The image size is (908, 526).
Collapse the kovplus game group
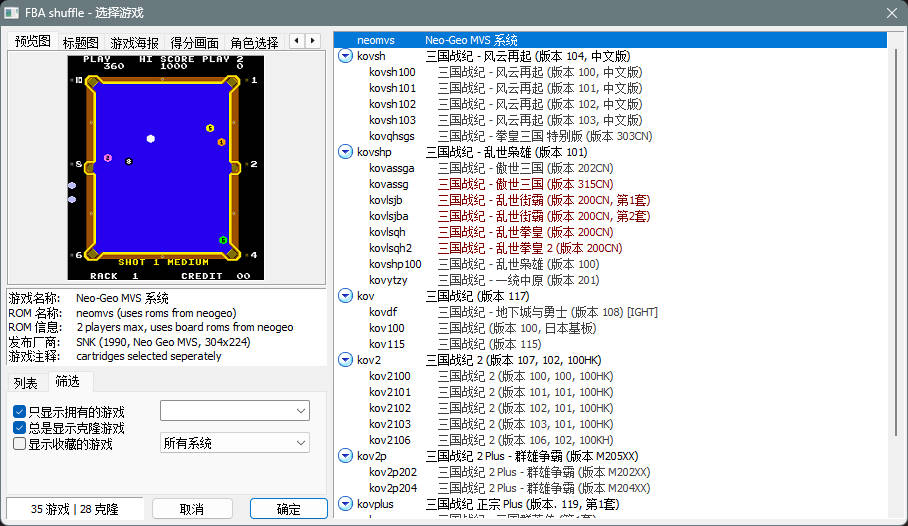tap(345, 504)
